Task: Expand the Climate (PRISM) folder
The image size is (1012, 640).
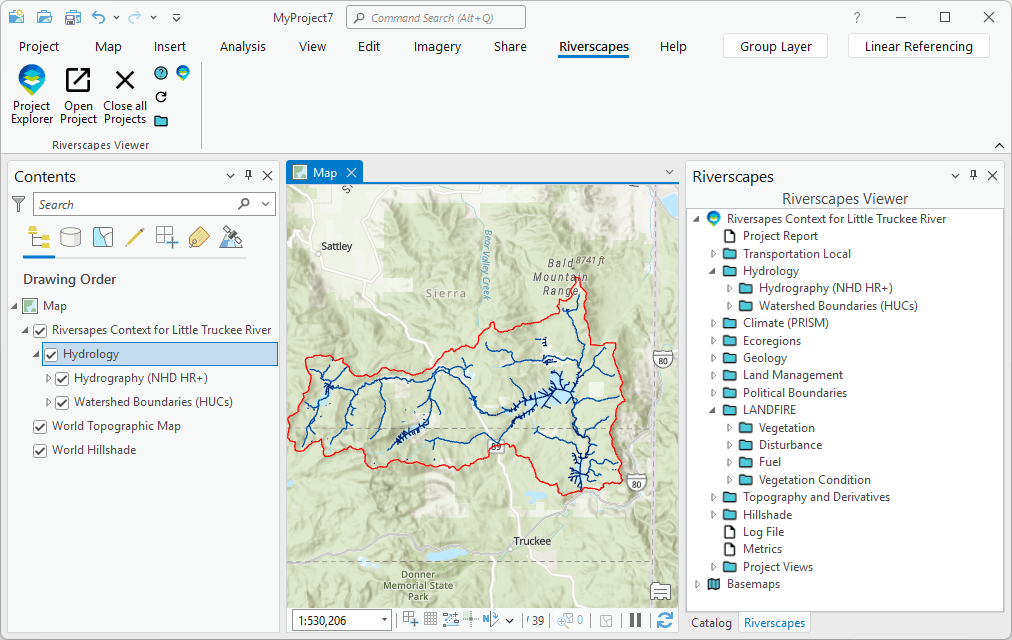Action: click(714, 323)
